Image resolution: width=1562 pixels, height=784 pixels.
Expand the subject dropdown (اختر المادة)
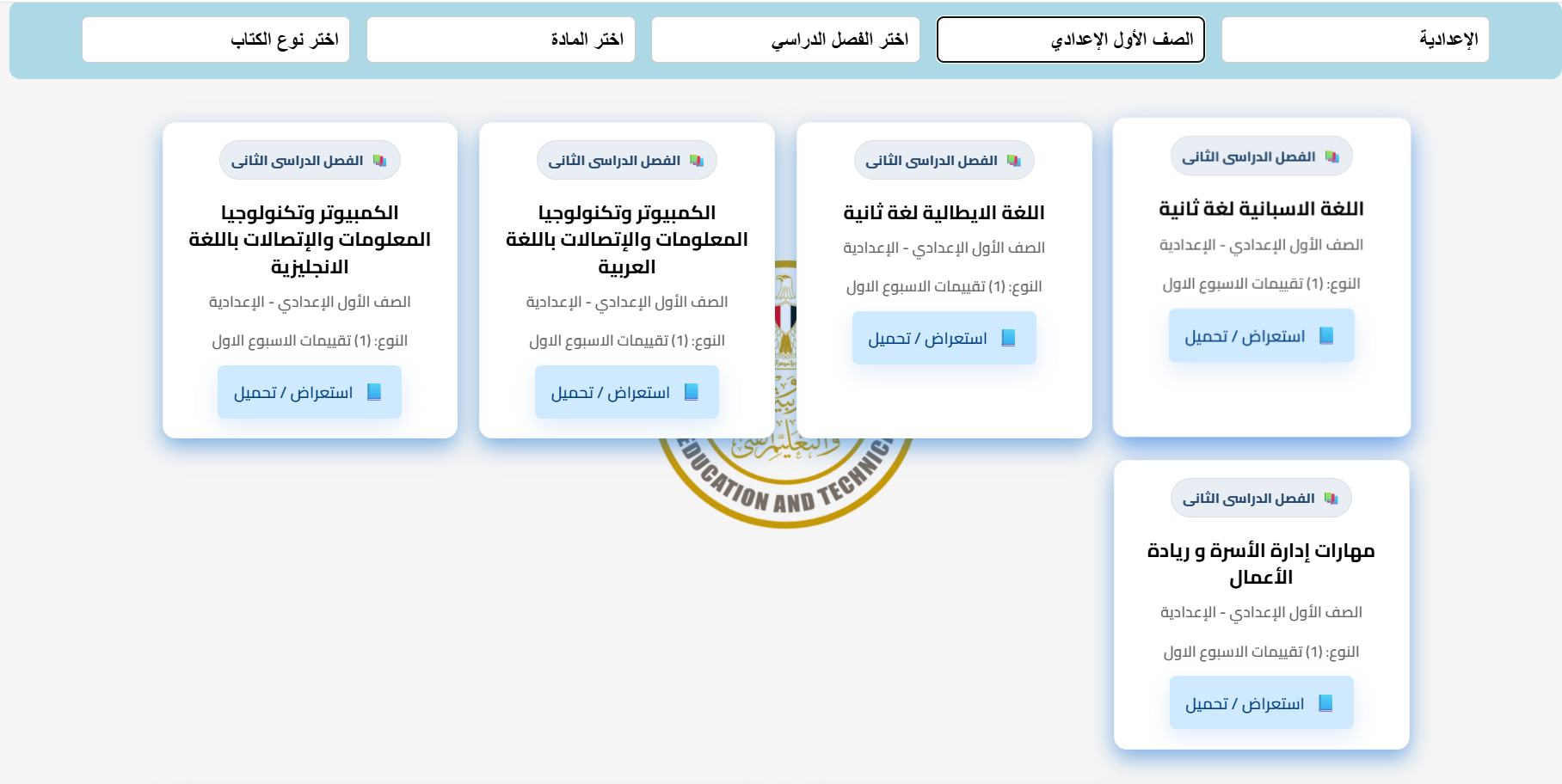[x=501, y=40]
